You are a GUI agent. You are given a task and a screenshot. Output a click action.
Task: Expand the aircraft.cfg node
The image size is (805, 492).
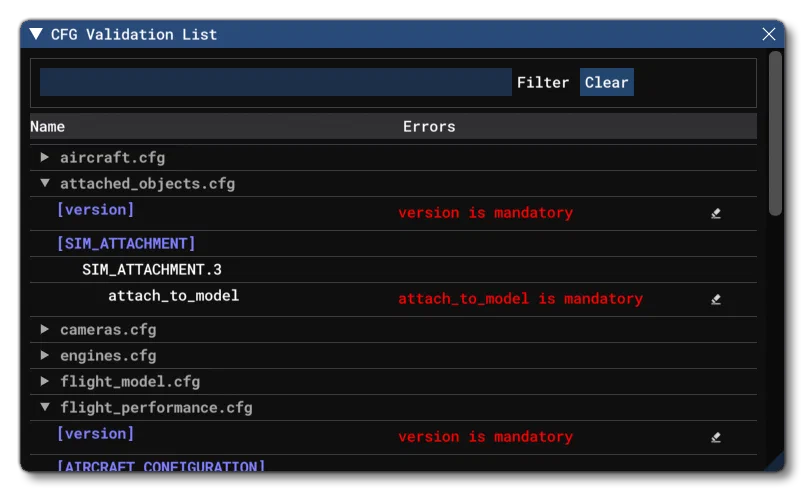click(45, 157)
